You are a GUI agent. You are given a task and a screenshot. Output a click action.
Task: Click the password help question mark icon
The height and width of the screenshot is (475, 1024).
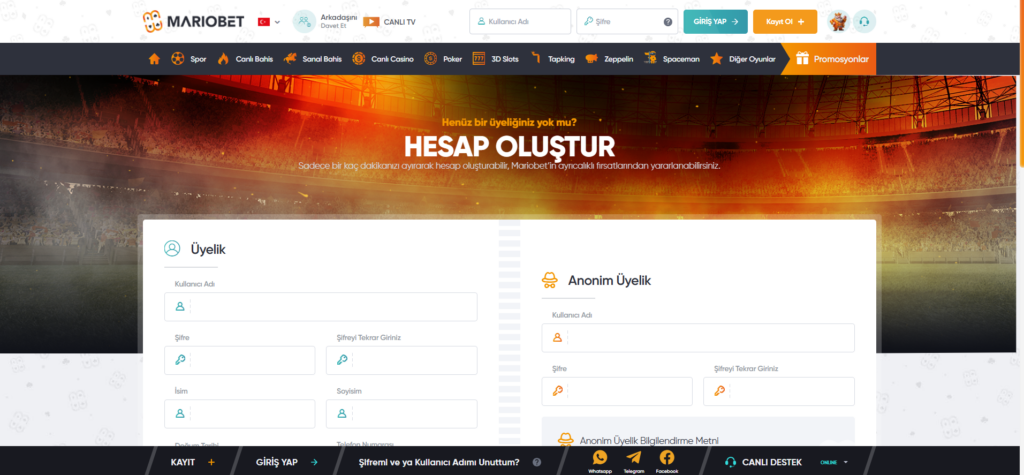[x=667, y=22]
